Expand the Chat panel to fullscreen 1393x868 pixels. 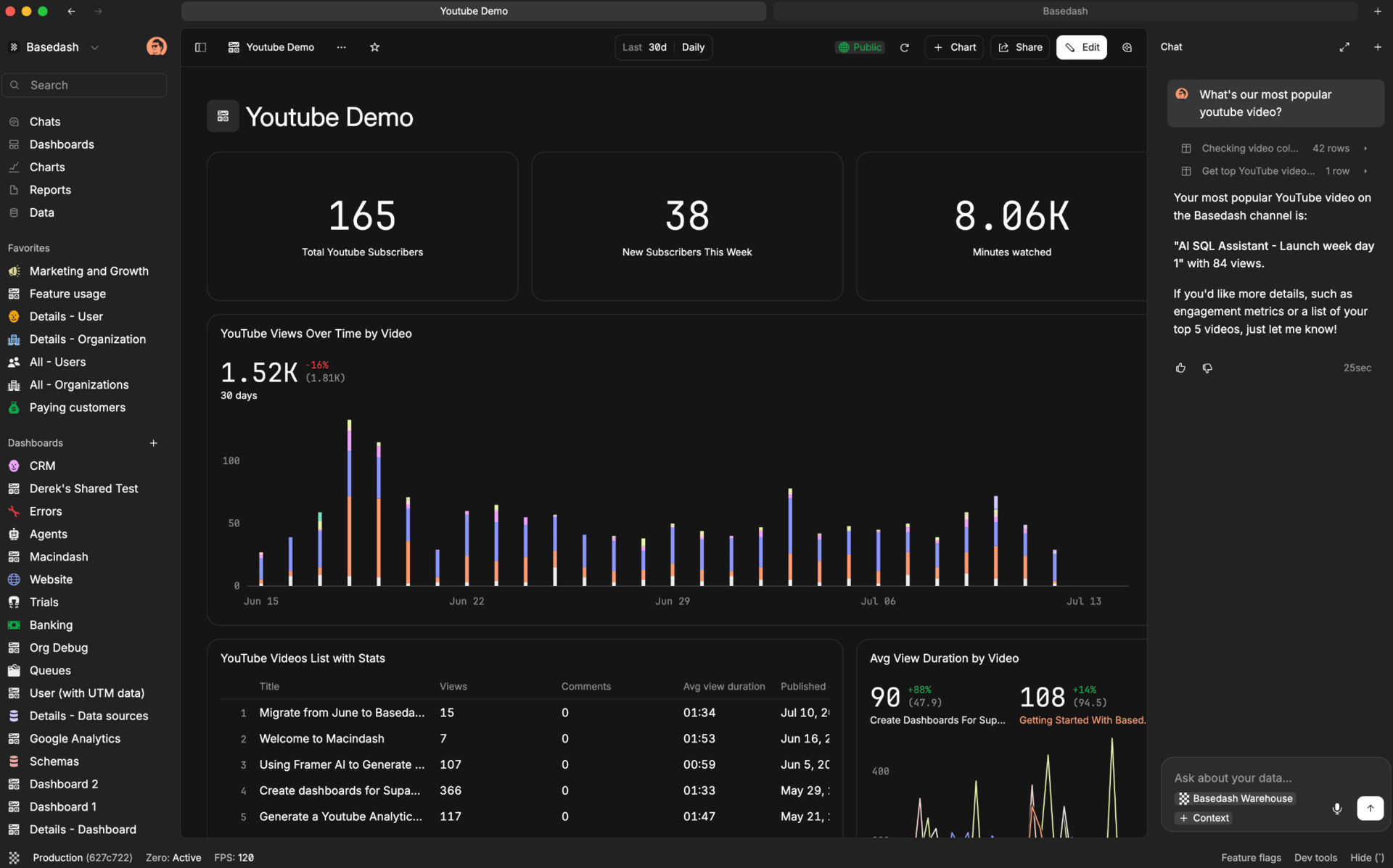[1344, 47]
